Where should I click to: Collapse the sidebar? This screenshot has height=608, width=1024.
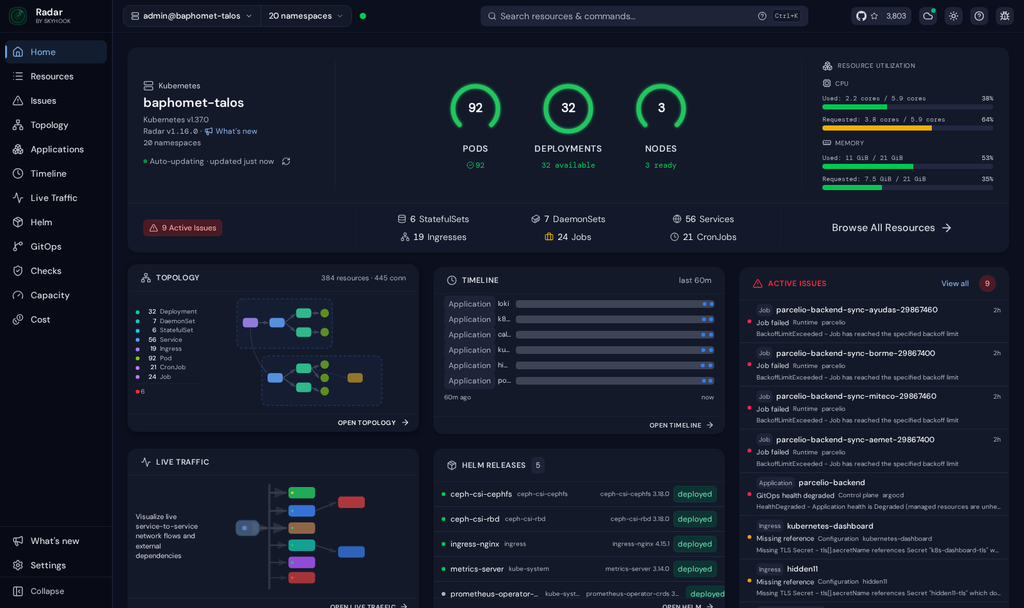56,591
